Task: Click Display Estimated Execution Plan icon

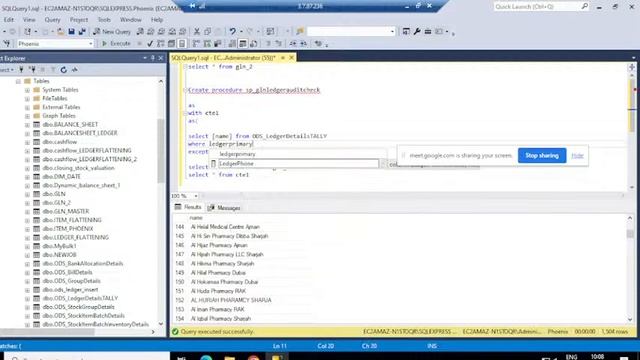Action: (x=161, y=44)
